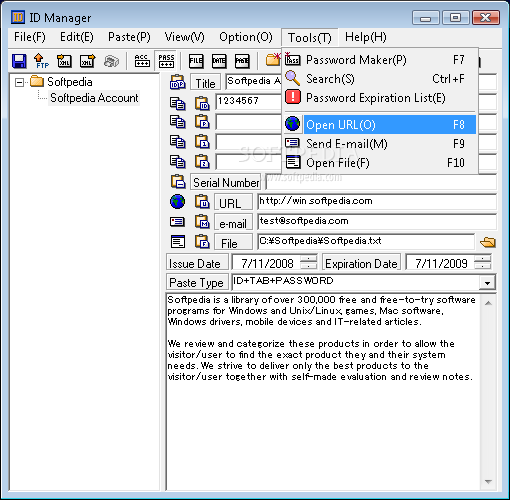Screen dimensions: 510x500
Task: Click the DATE toolbar icon
Action: 219,61
